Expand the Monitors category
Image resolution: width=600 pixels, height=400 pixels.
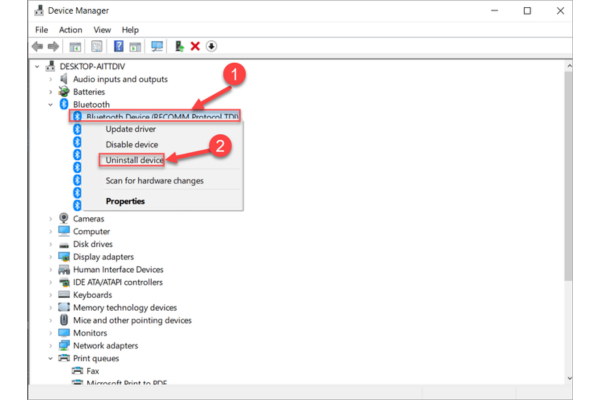pyautogui.click(x=51, y=333)
